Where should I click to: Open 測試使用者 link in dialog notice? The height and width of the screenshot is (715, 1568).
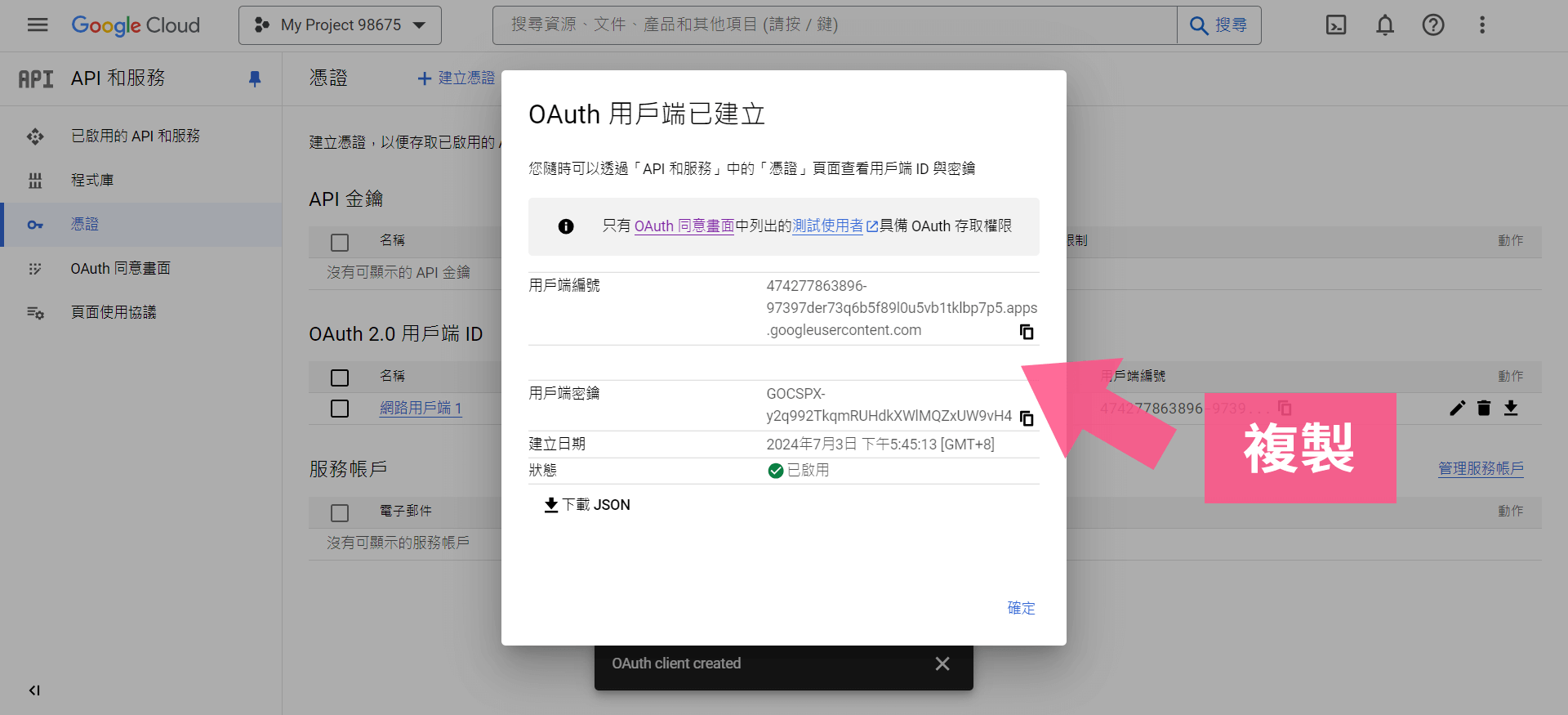click(834, 226)
